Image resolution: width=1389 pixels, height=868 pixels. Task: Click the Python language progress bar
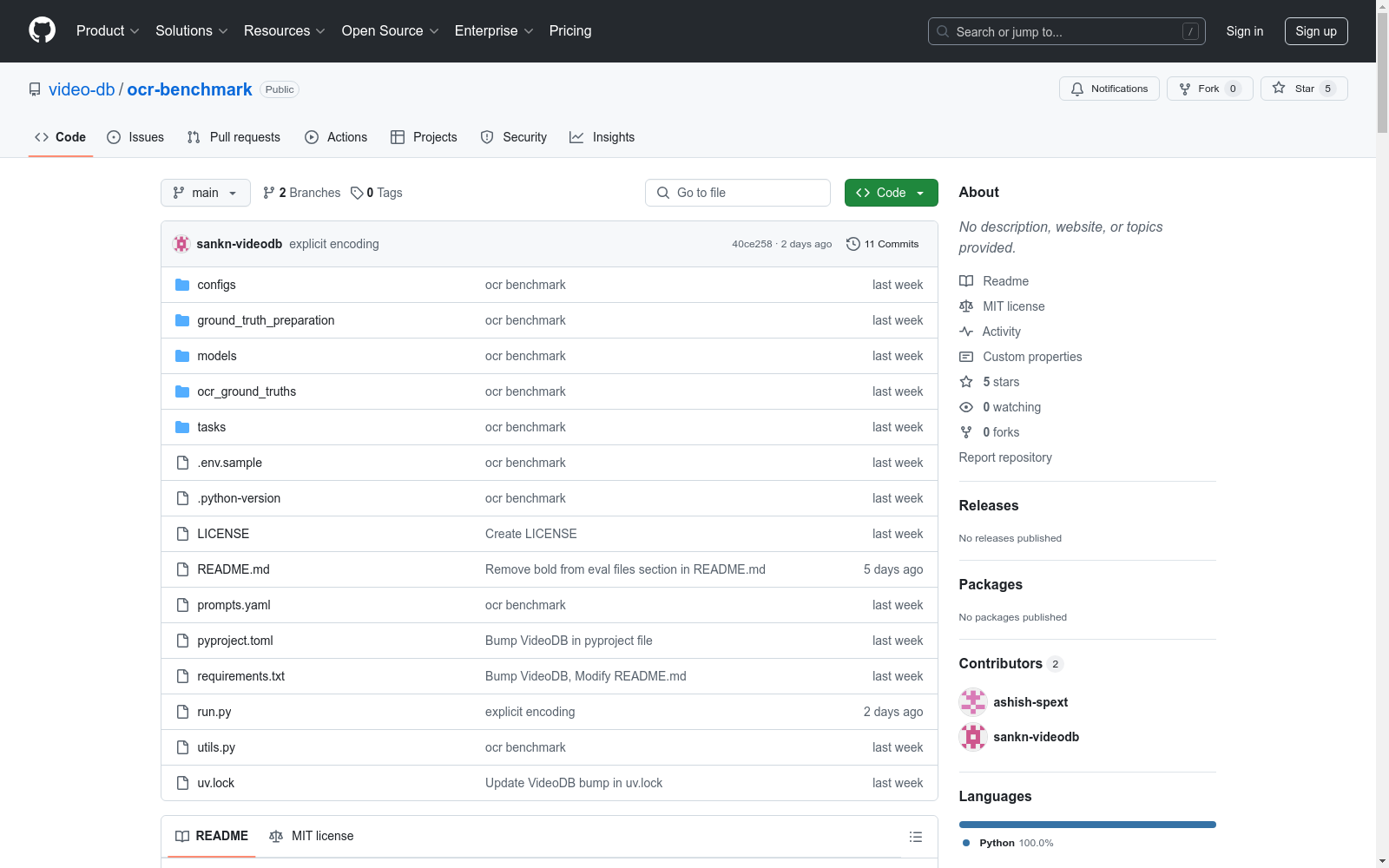(1088, 825)
